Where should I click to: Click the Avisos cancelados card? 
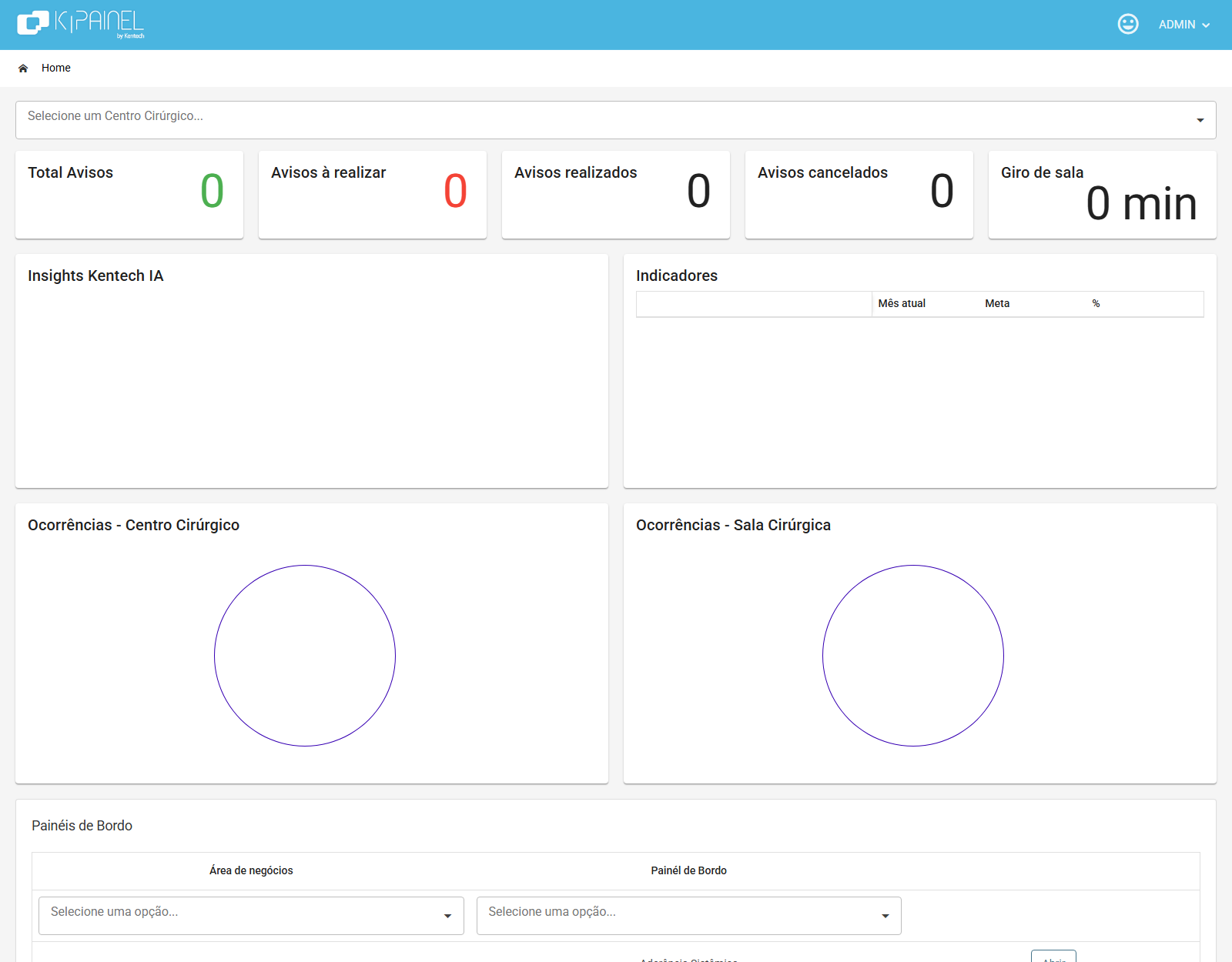[x=859, y=195]
